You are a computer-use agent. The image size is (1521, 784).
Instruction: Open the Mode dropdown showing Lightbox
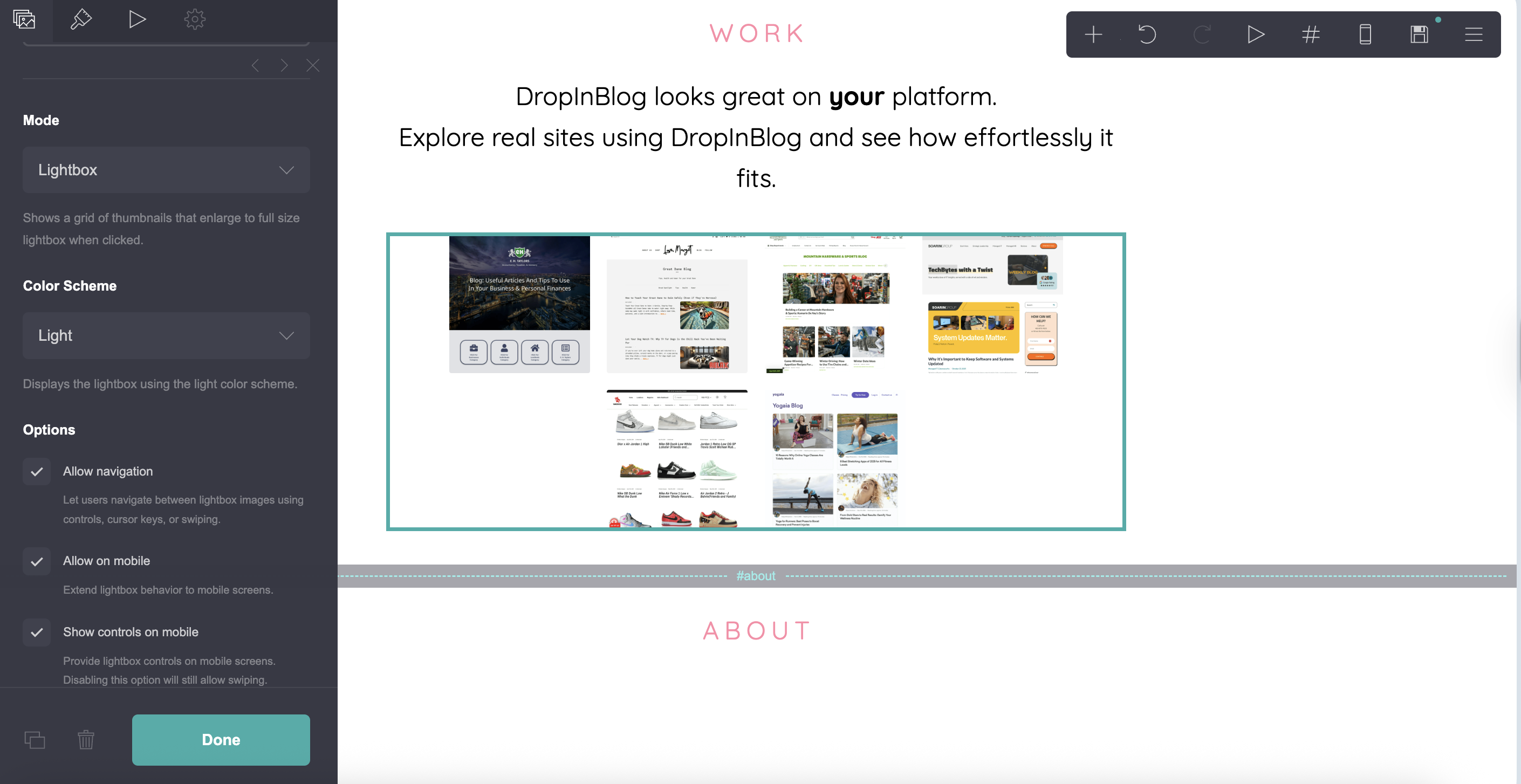pos(166,170)
